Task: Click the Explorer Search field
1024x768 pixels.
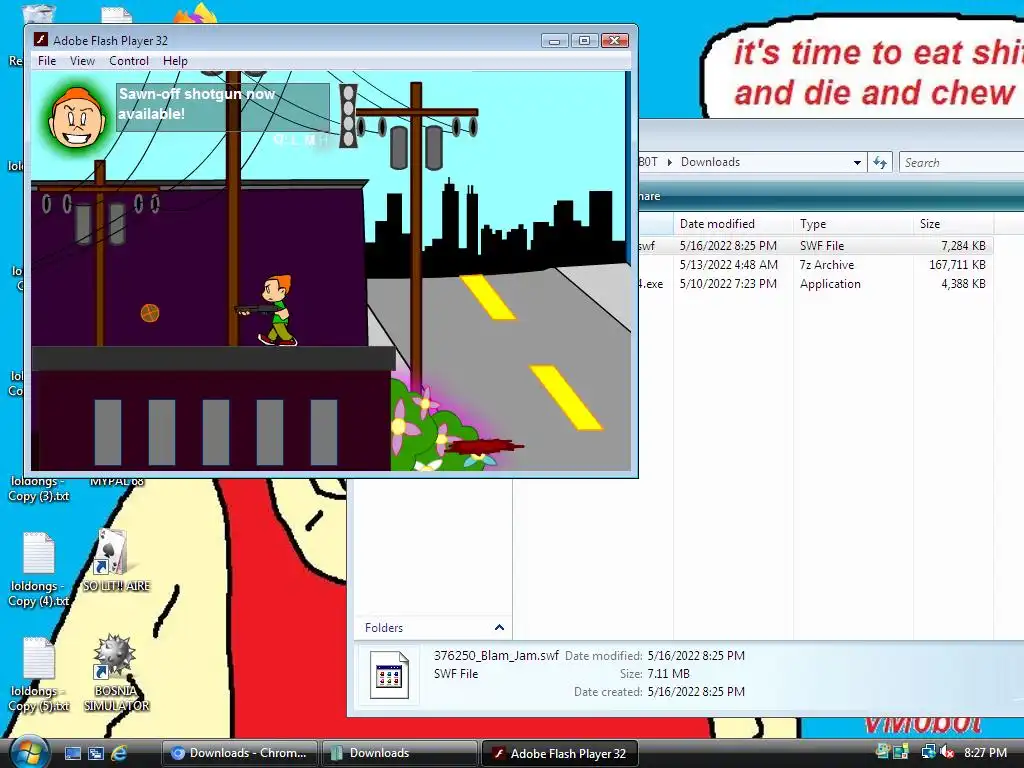Action: [961, 163]
